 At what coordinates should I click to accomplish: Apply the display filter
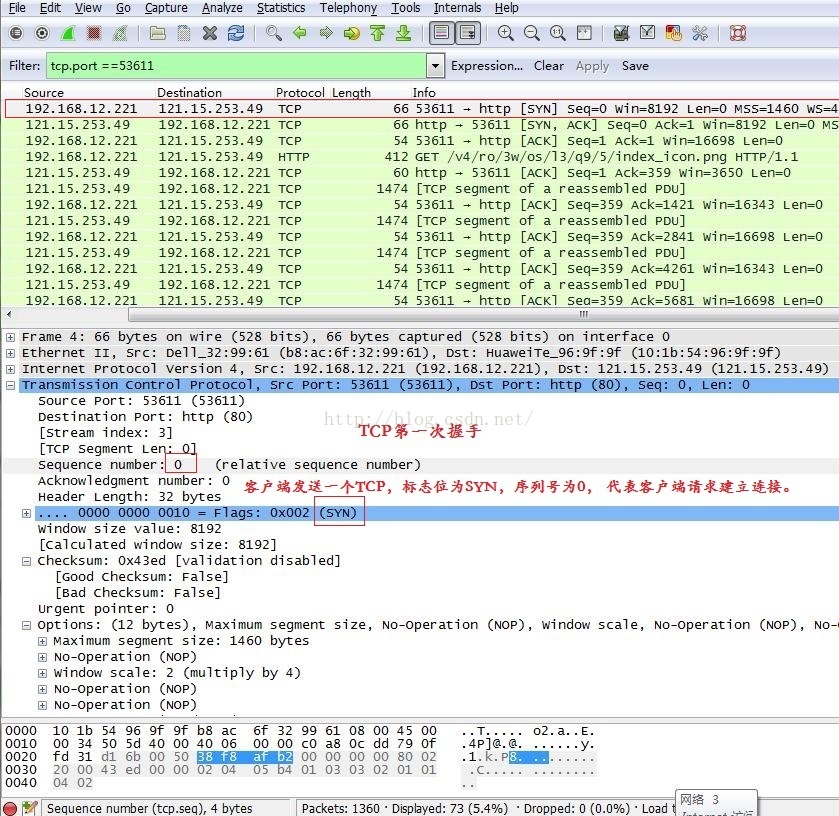coord(592,66)
